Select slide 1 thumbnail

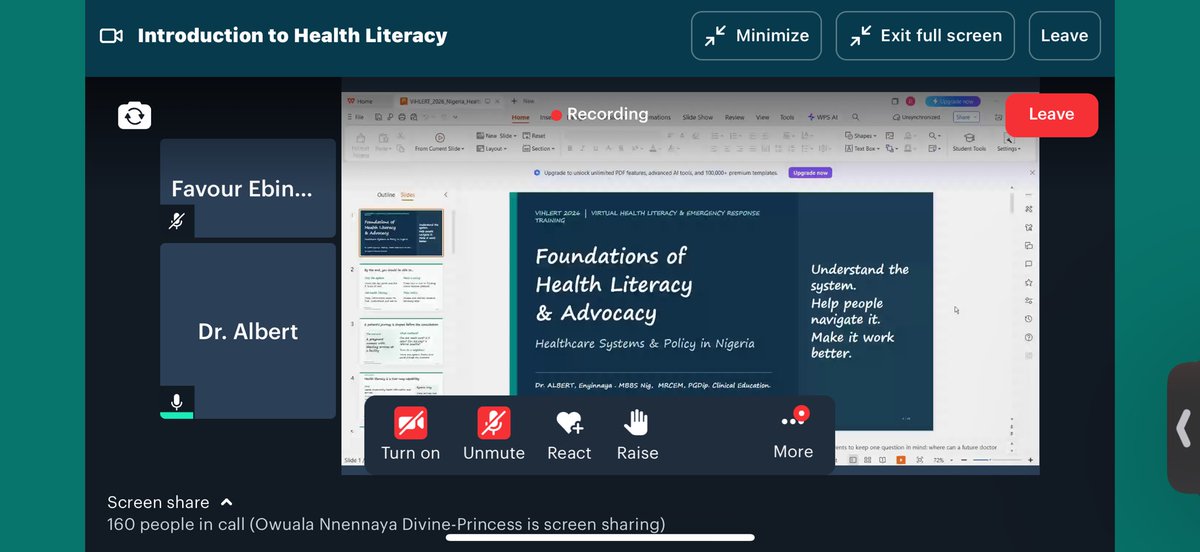402,233
